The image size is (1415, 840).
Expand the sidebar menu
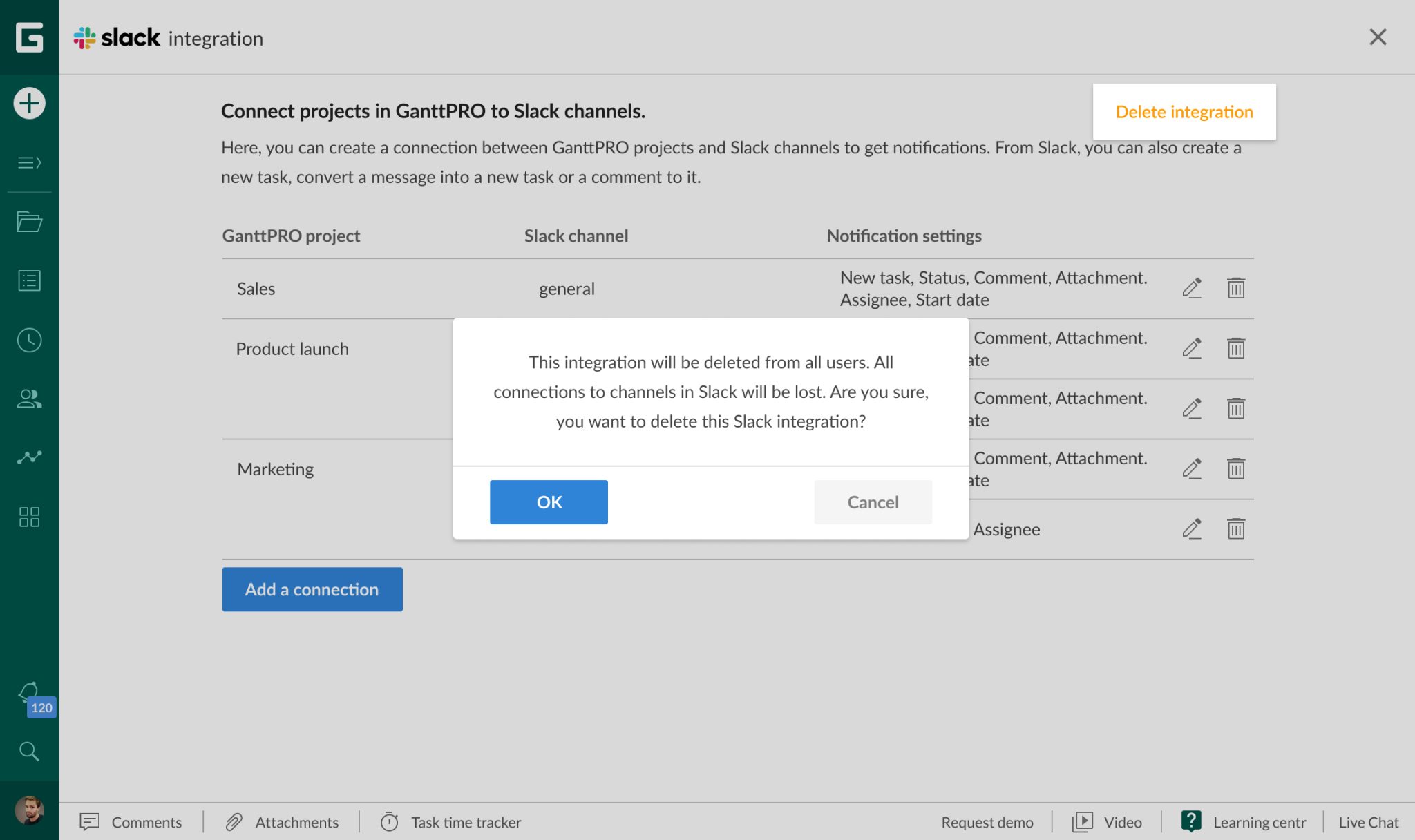29,163
